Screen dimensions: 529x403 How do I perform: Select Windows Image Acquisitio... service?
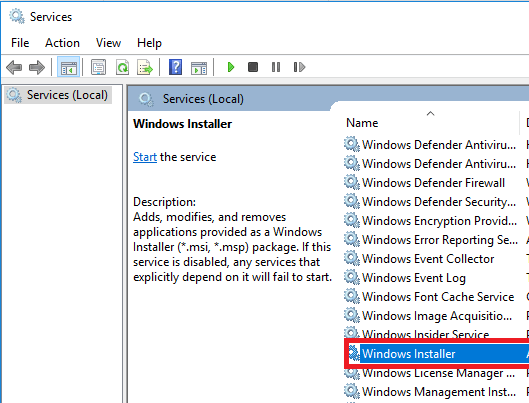point(437,316)
